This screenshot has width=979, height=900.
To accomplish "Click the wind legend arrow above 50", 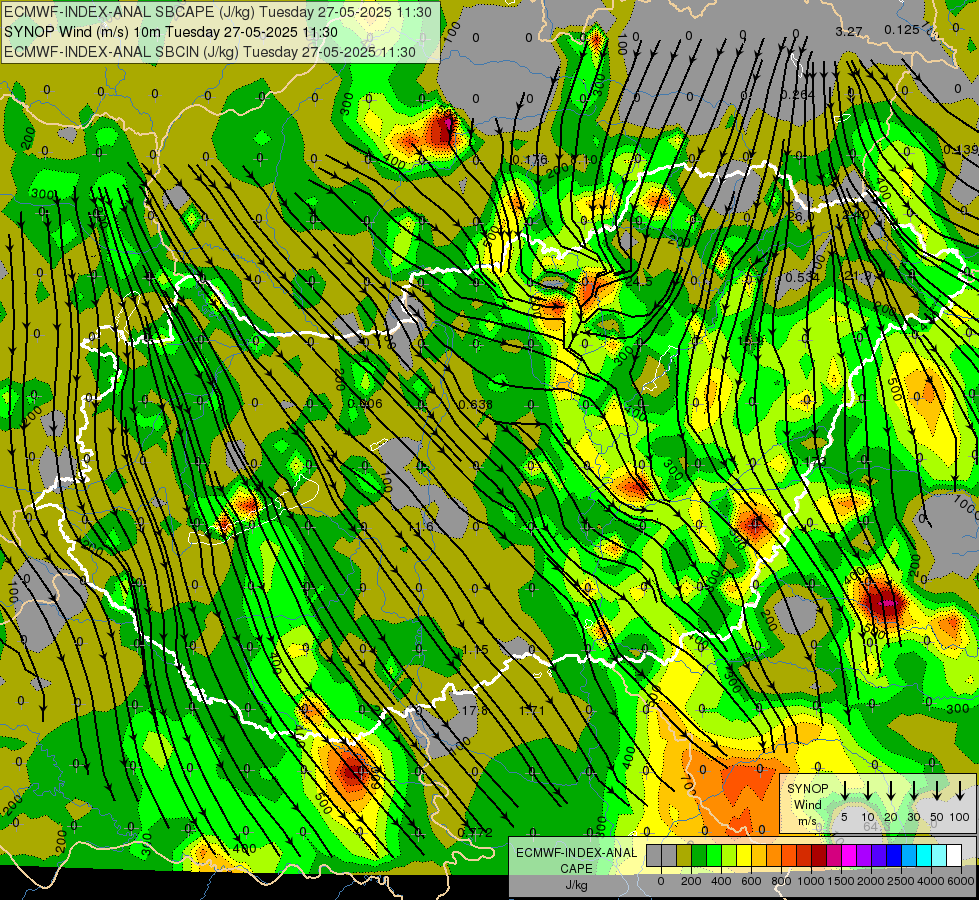I will pos(937,791).
